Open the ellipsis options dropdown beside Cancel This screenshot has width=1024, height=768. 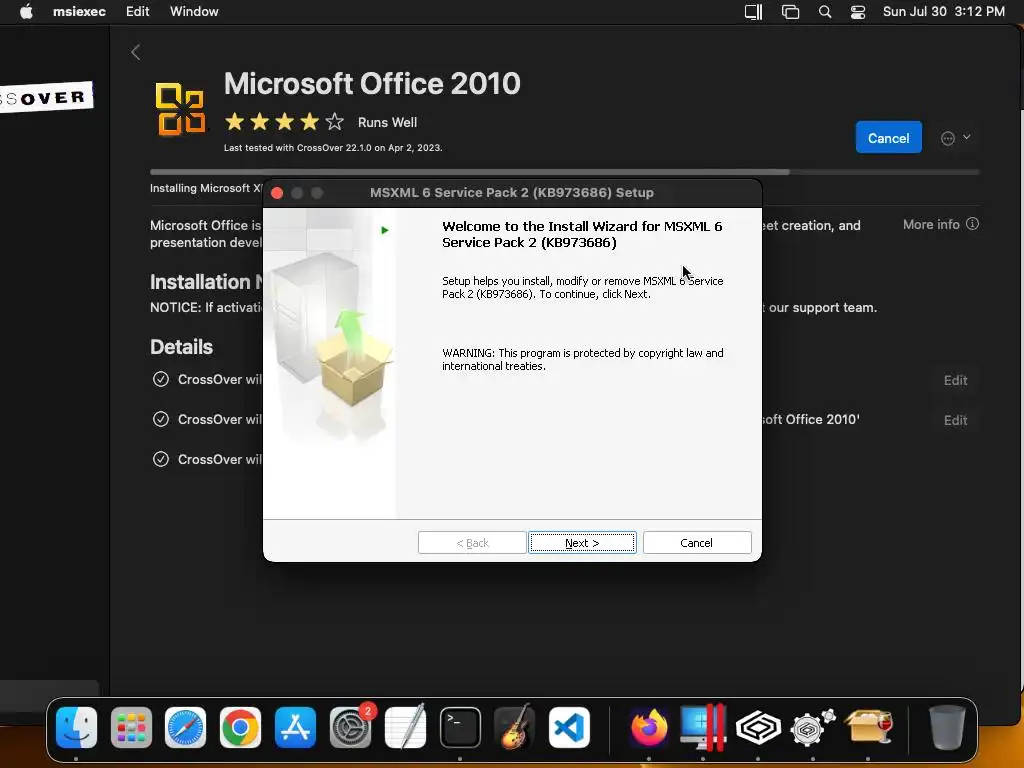(x=955, y=138)
